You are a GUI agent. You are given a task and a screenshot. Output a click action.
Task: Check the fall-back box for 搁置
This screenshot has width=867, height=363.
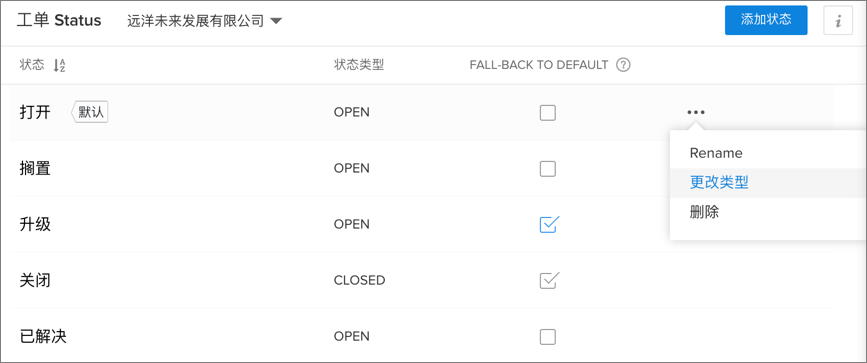[x=547, y=169]
